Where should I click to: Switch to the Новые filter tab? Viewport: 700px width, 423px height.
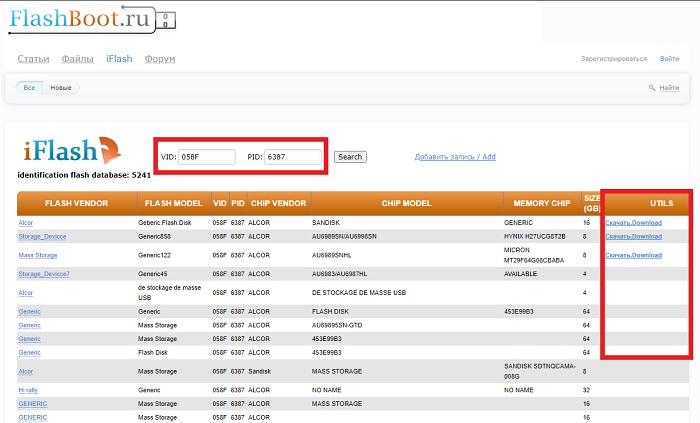61,88
